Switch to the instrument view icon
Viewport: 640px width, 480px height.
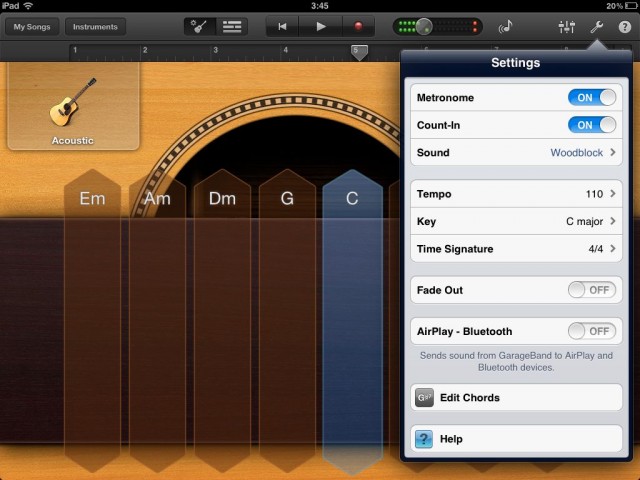click(201, 27)
